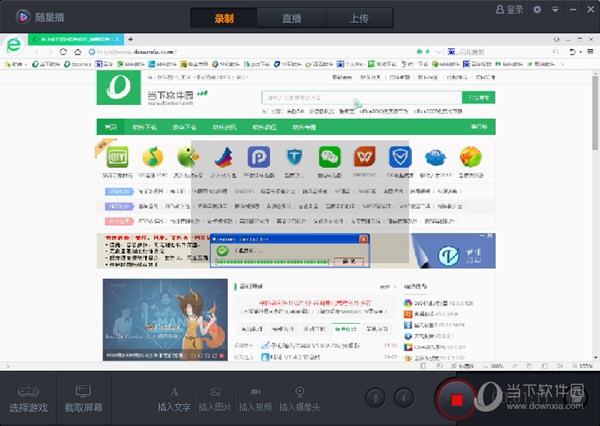The width and height of the screenshot is (600, 426).
Task: Select the green browser tab
Action: [x=76, y=39]
